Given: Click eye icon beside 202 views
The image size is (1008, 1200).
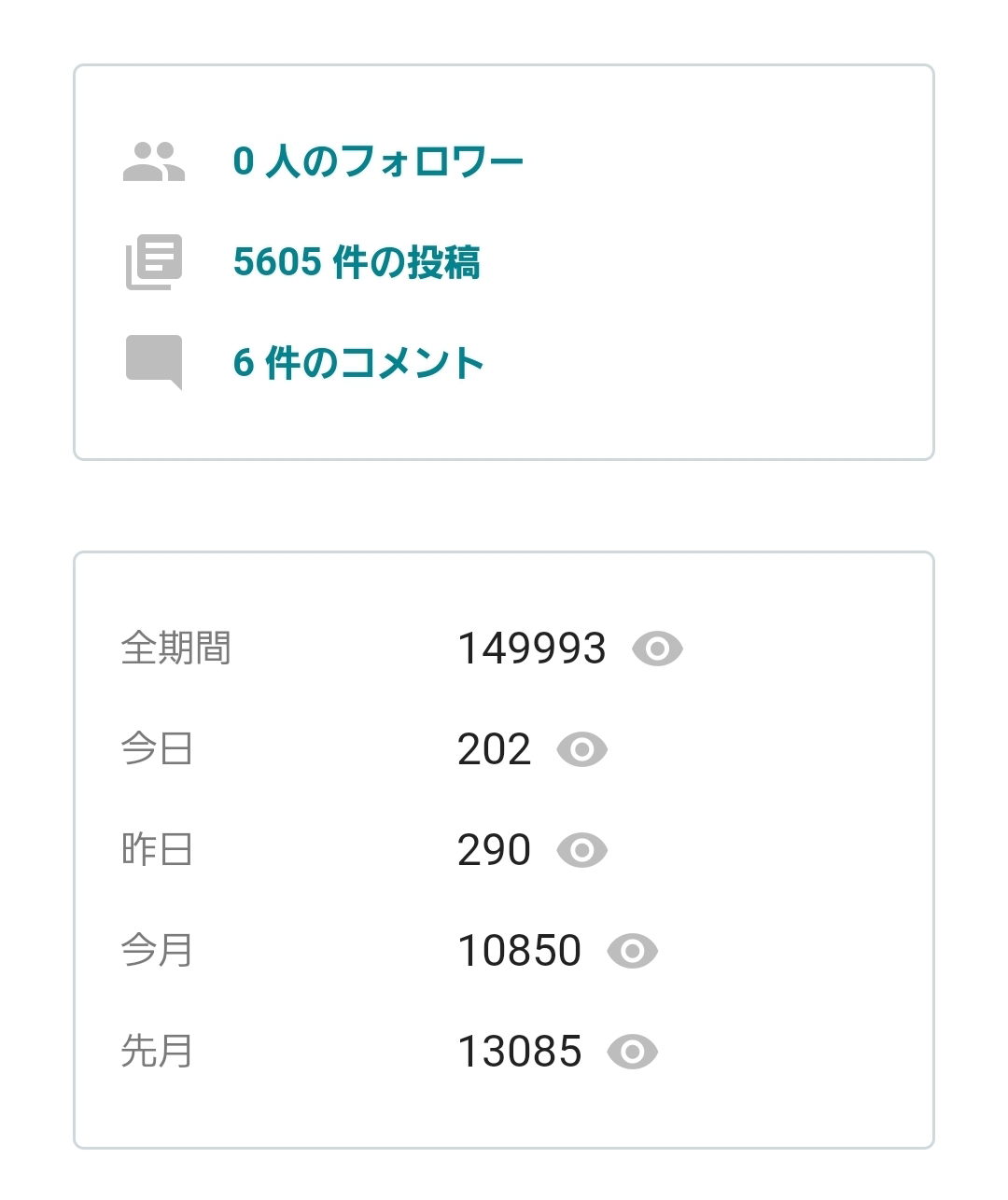Looking at the screenshot, I should [x=581, y=749].
